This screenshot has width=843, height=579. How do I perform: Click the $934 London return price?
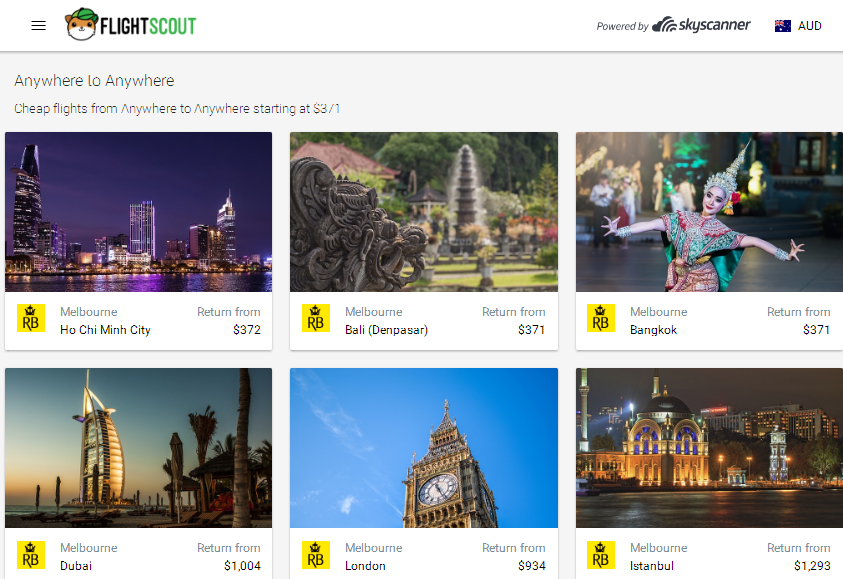click(532, 566)
